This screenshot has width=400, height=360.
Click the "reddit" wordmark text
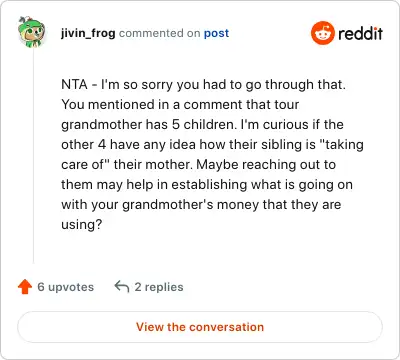360,33
